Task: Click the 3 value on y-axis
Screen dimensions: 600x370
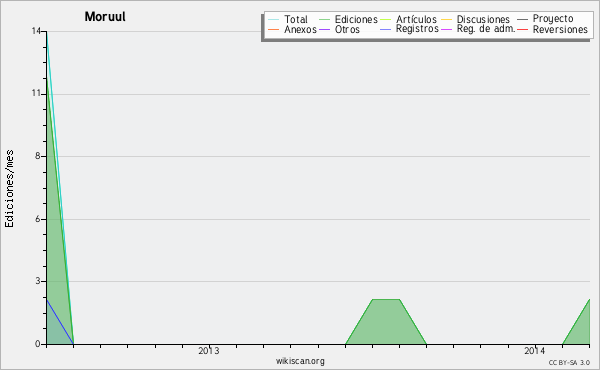Action: click(38, 281)
